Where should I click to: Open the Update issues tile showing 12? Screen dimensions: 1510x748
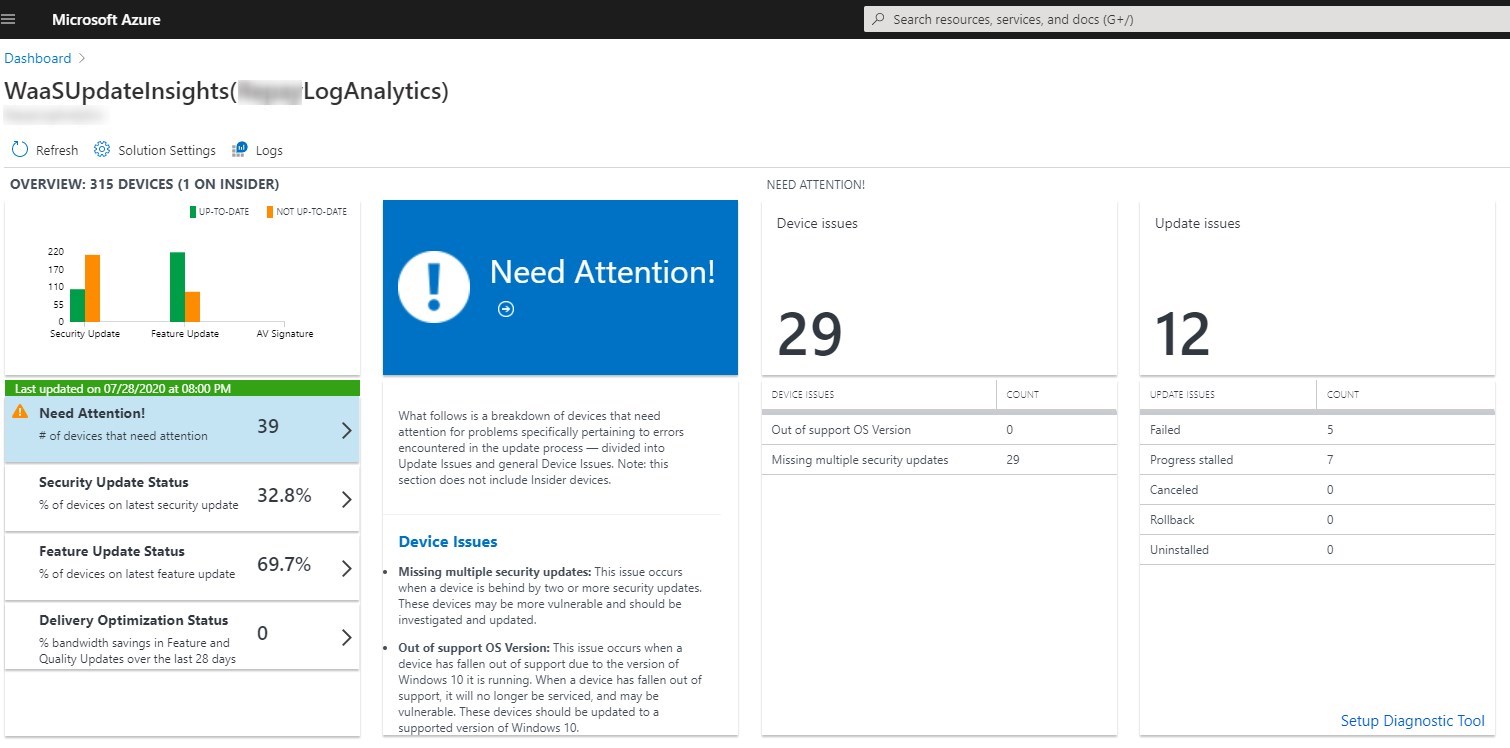[x=1317, y=288]
